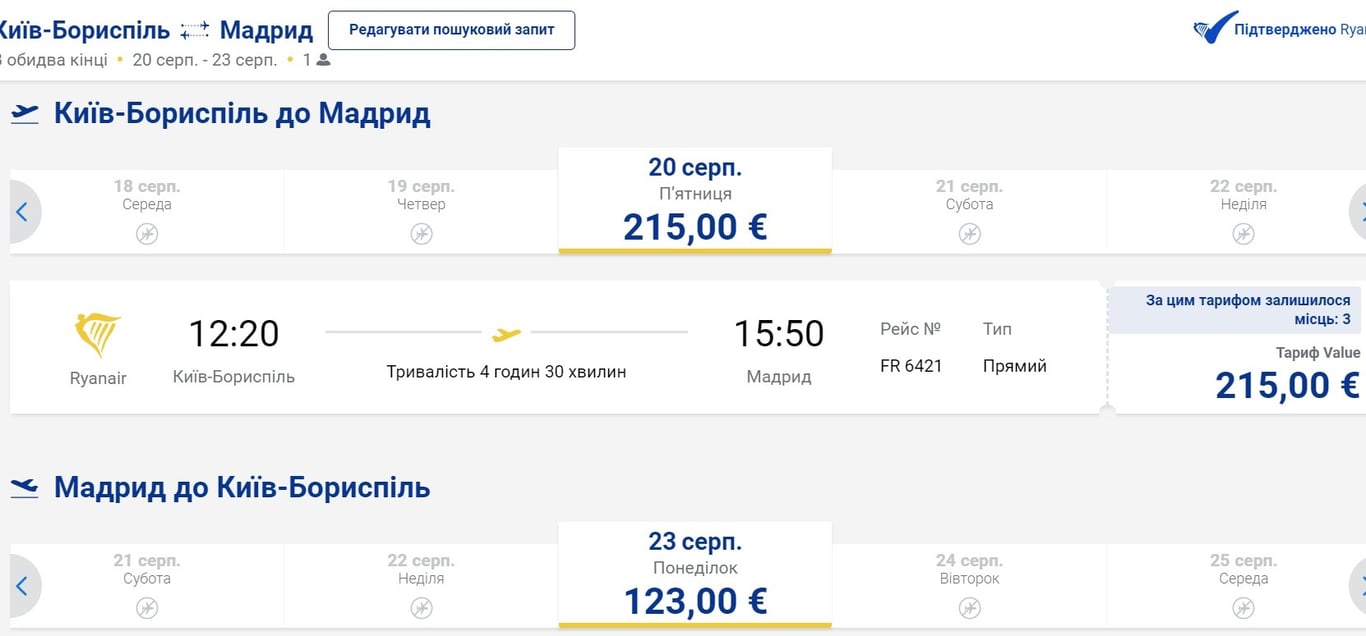Click the no-flight icon under 18 серп.
The height and width of the screenshot is (636, 1366).
[147, 234]
